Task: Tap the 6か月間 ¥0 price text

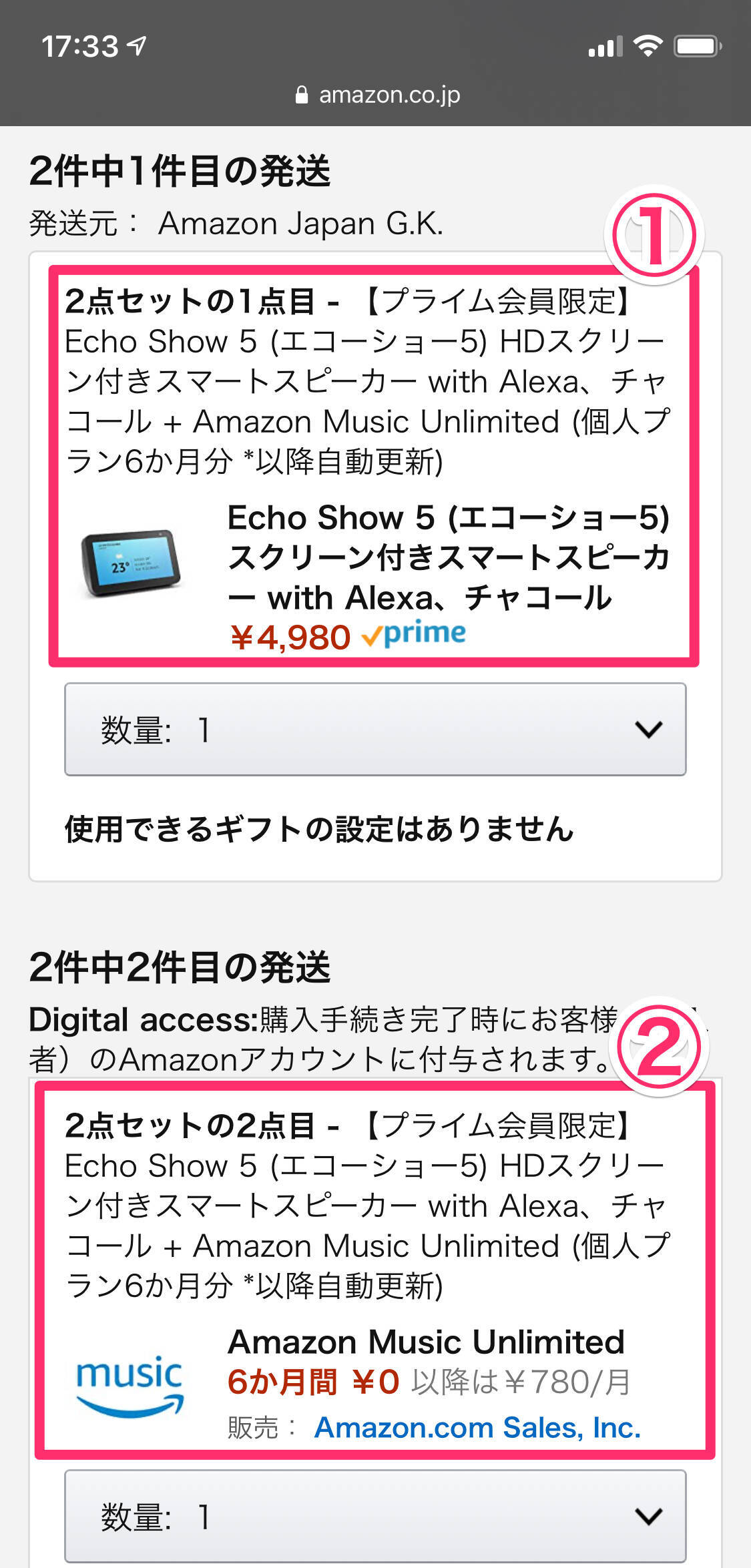Action: point(313,1382)
